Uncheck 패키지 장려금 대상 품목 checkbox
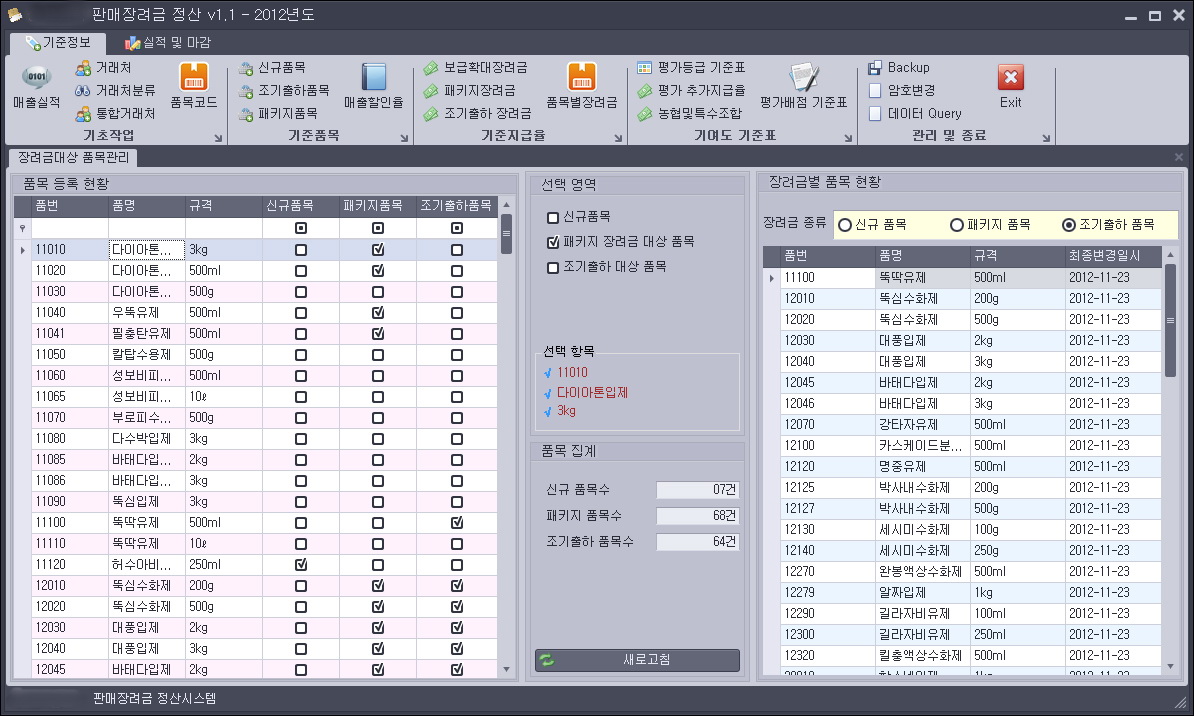 pyautogui.click(x=553, y=242)
